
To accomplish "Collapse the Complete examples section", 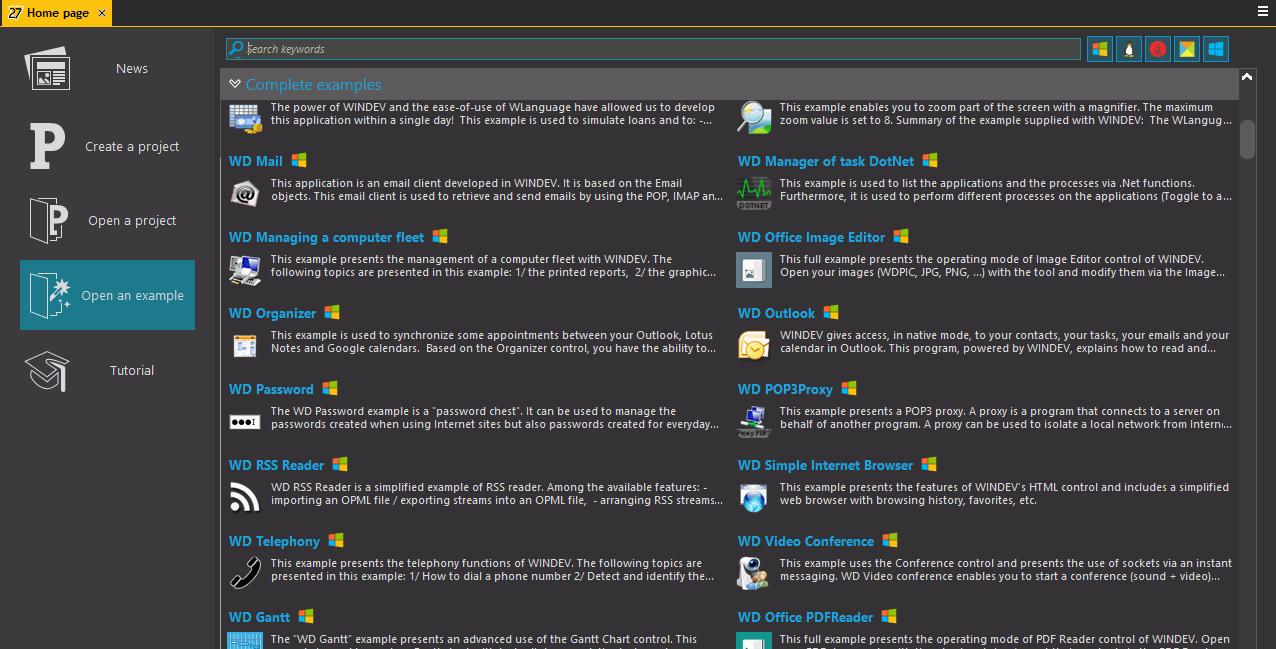I will [235, 84].
